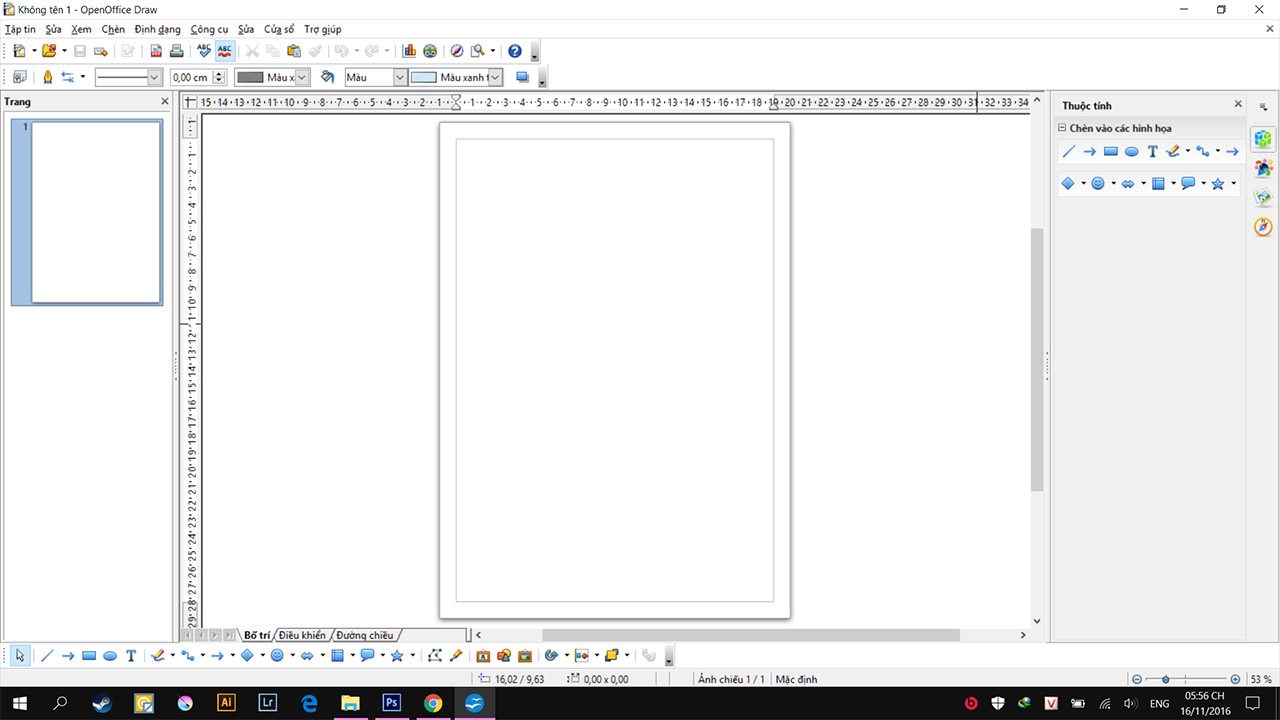
Task: Switch to the Điều khiển tab
Action: pyautogui.click(x=301, y=635)
